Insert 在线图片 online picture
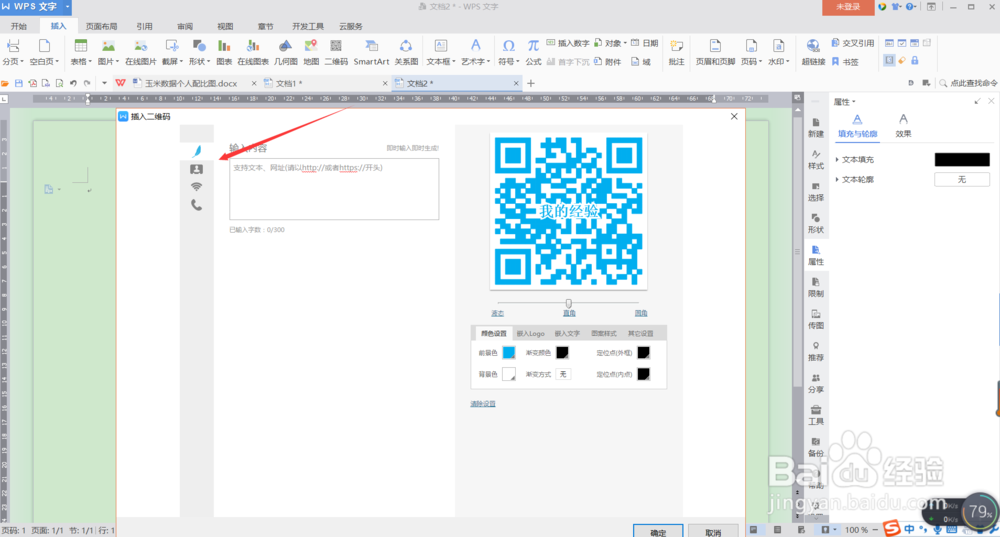Screen dimensions: 1000x537 point(140,52)
